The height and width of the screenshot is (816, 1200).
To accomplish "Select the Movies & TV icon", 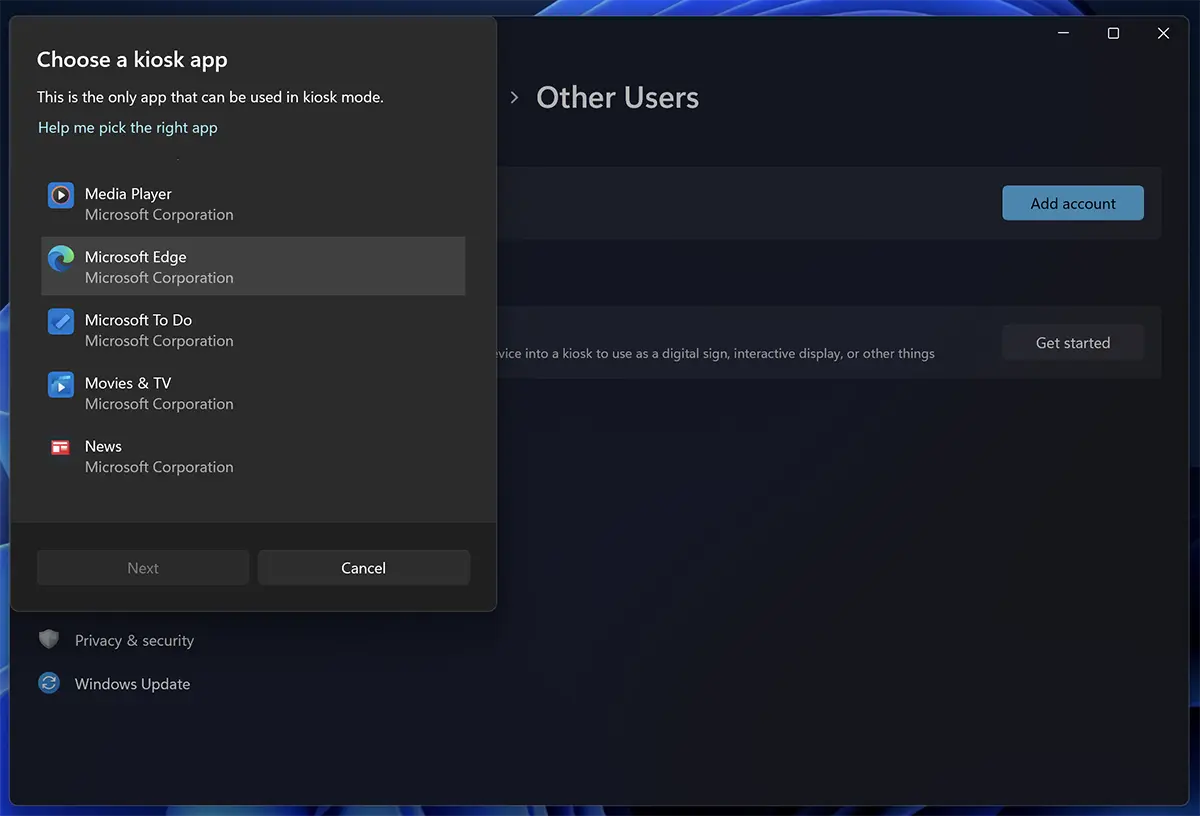I will 61,384.
